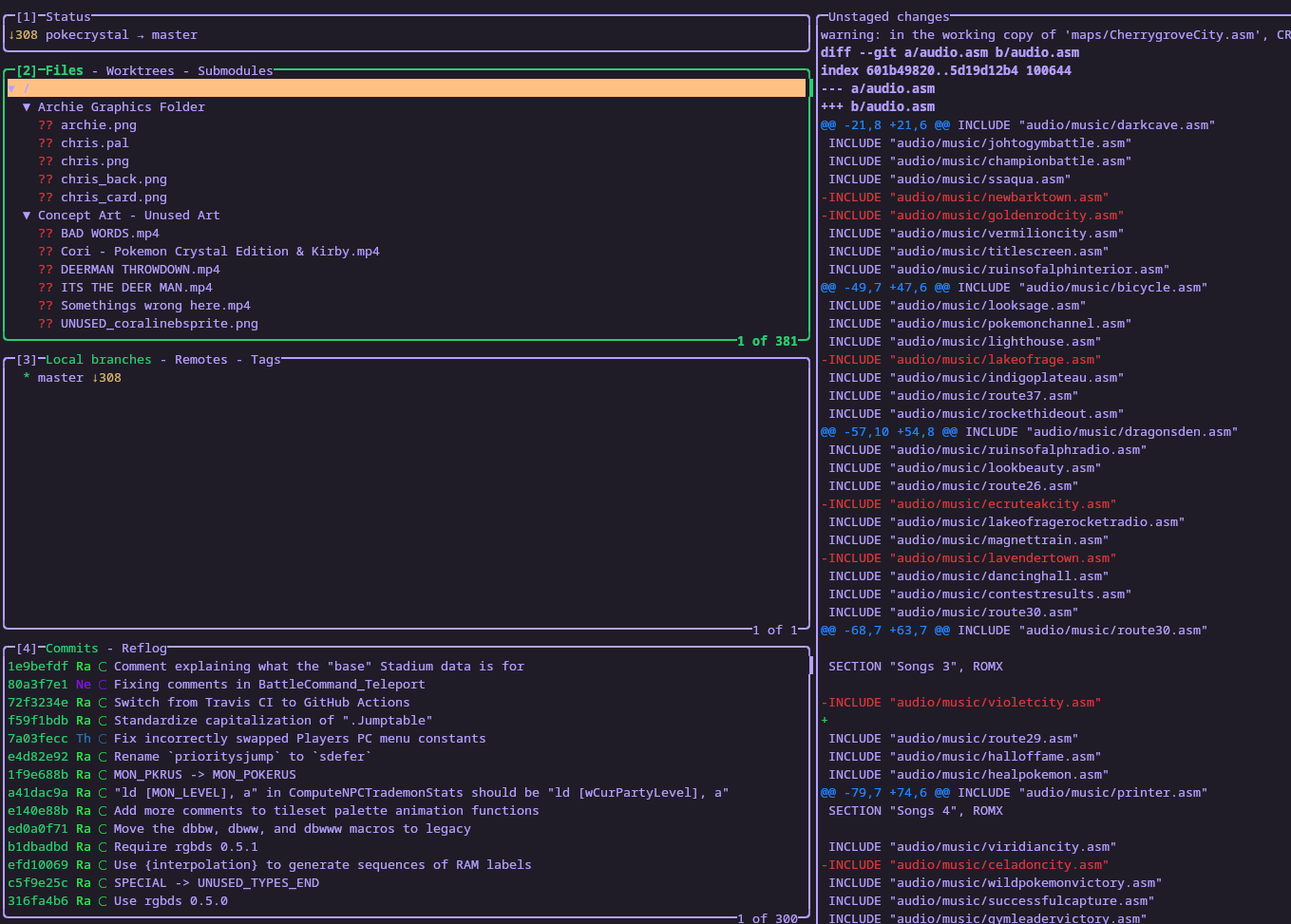The width and height of the screenshot is (1291, 924).
Task: Click removed line lakeofrage.asm in diff
Action: (961, 360)
